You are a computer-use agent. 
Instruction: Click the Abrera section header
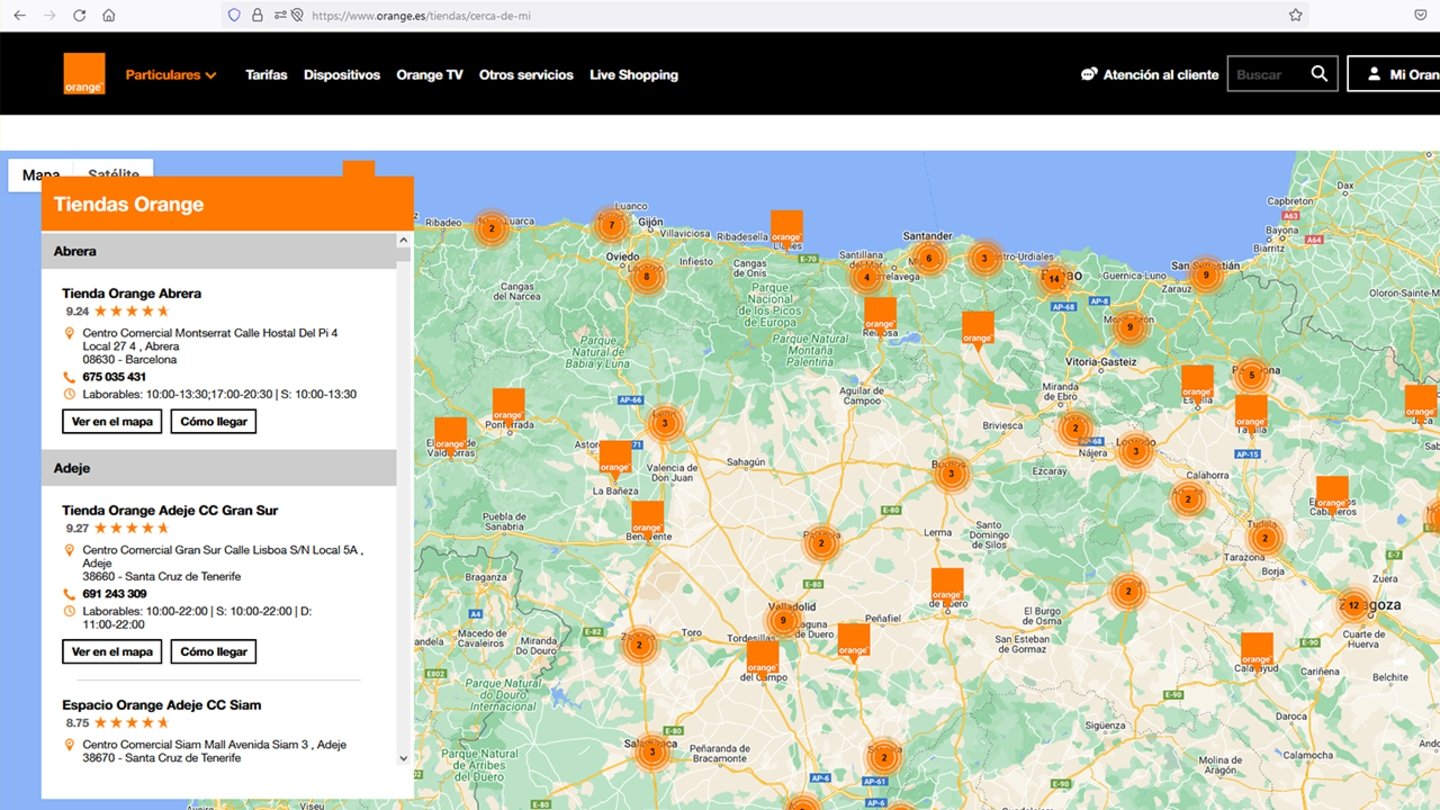[x=219, y=251]
